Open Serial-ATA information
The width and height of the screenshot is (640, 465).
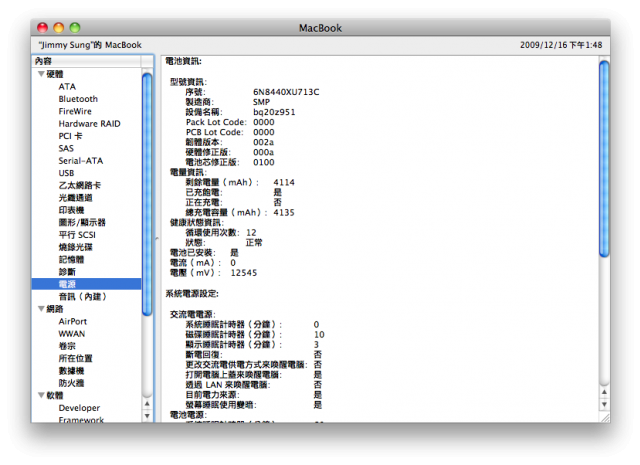pos(80,160)
